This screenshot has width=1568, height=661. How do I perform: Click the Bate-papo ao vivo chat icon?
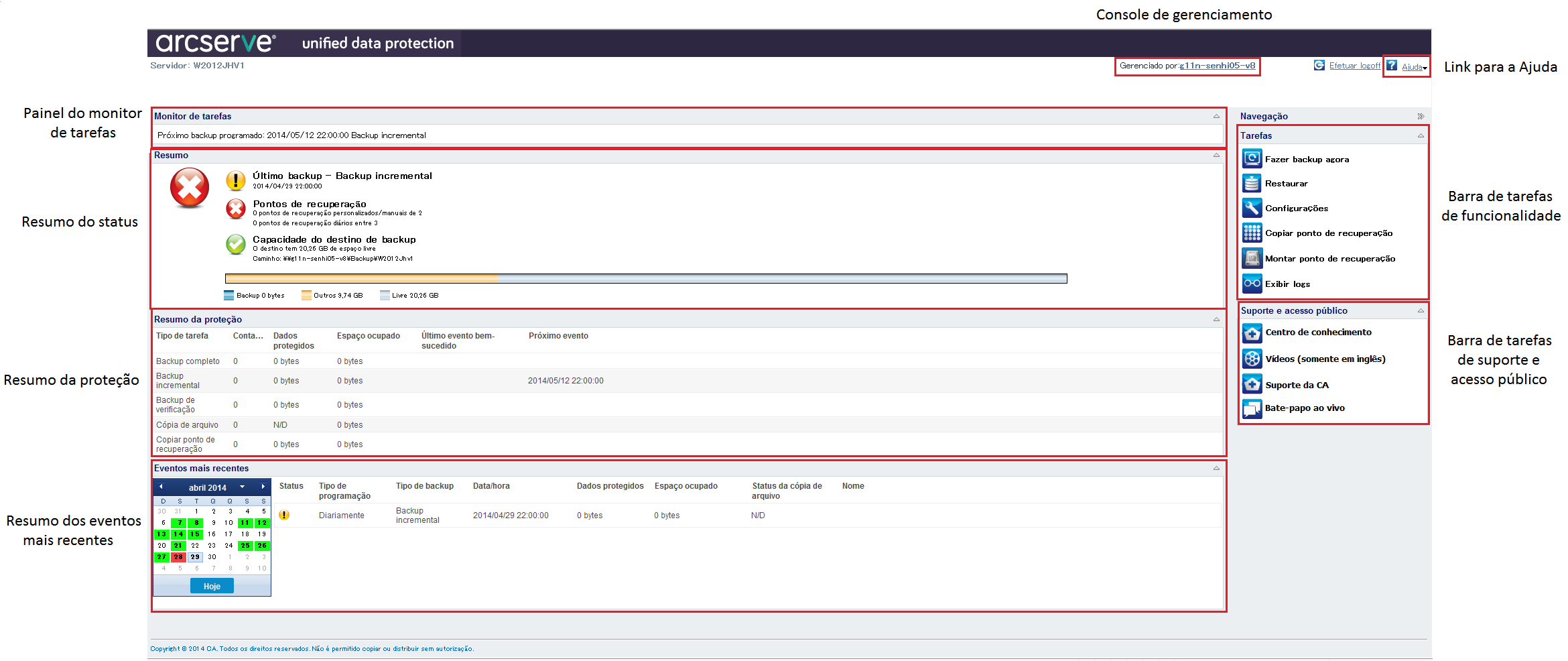tap(1252, 408)
